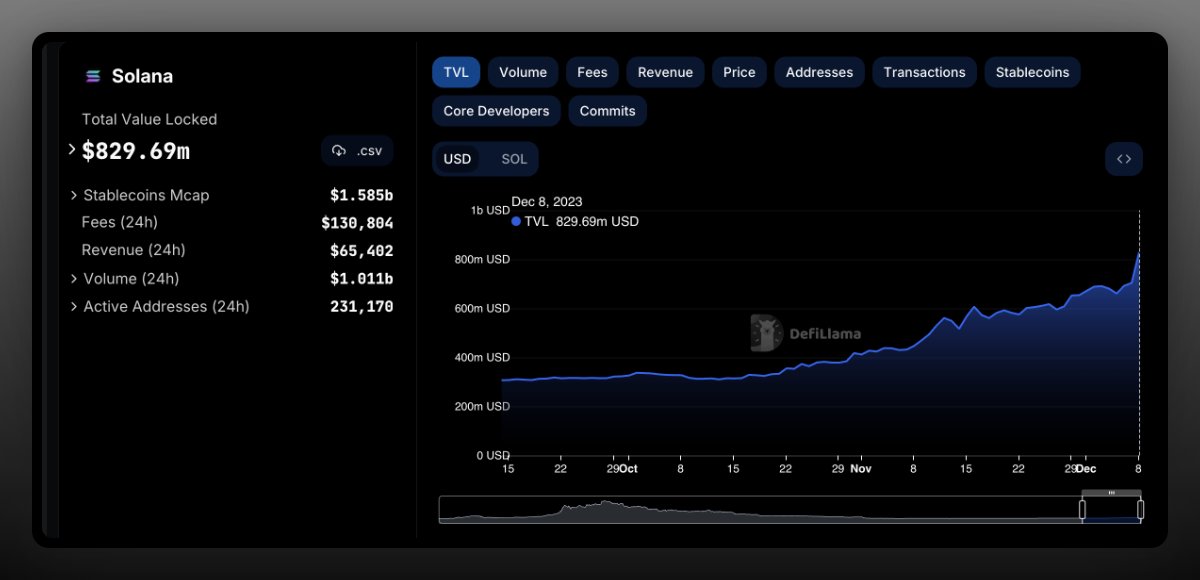
Task: Click the right handle of range slider
Action: 1140,510
